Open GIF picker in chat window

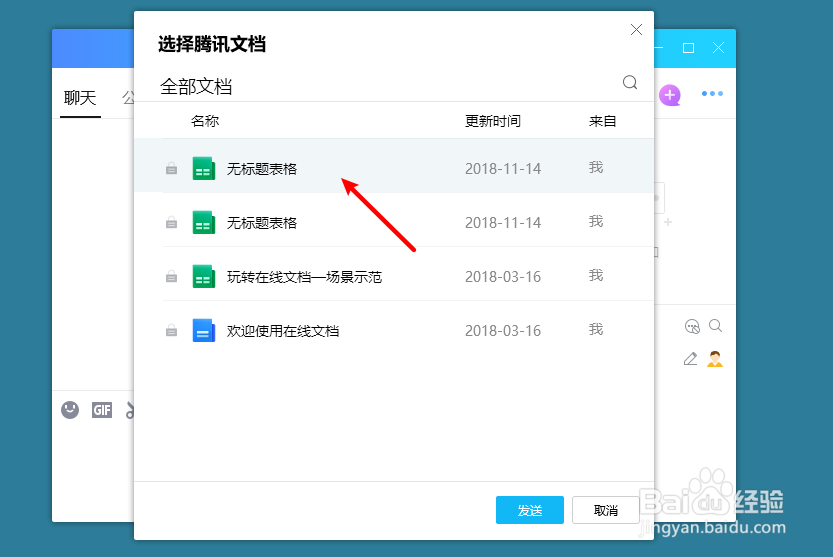[x=102, y=410]
